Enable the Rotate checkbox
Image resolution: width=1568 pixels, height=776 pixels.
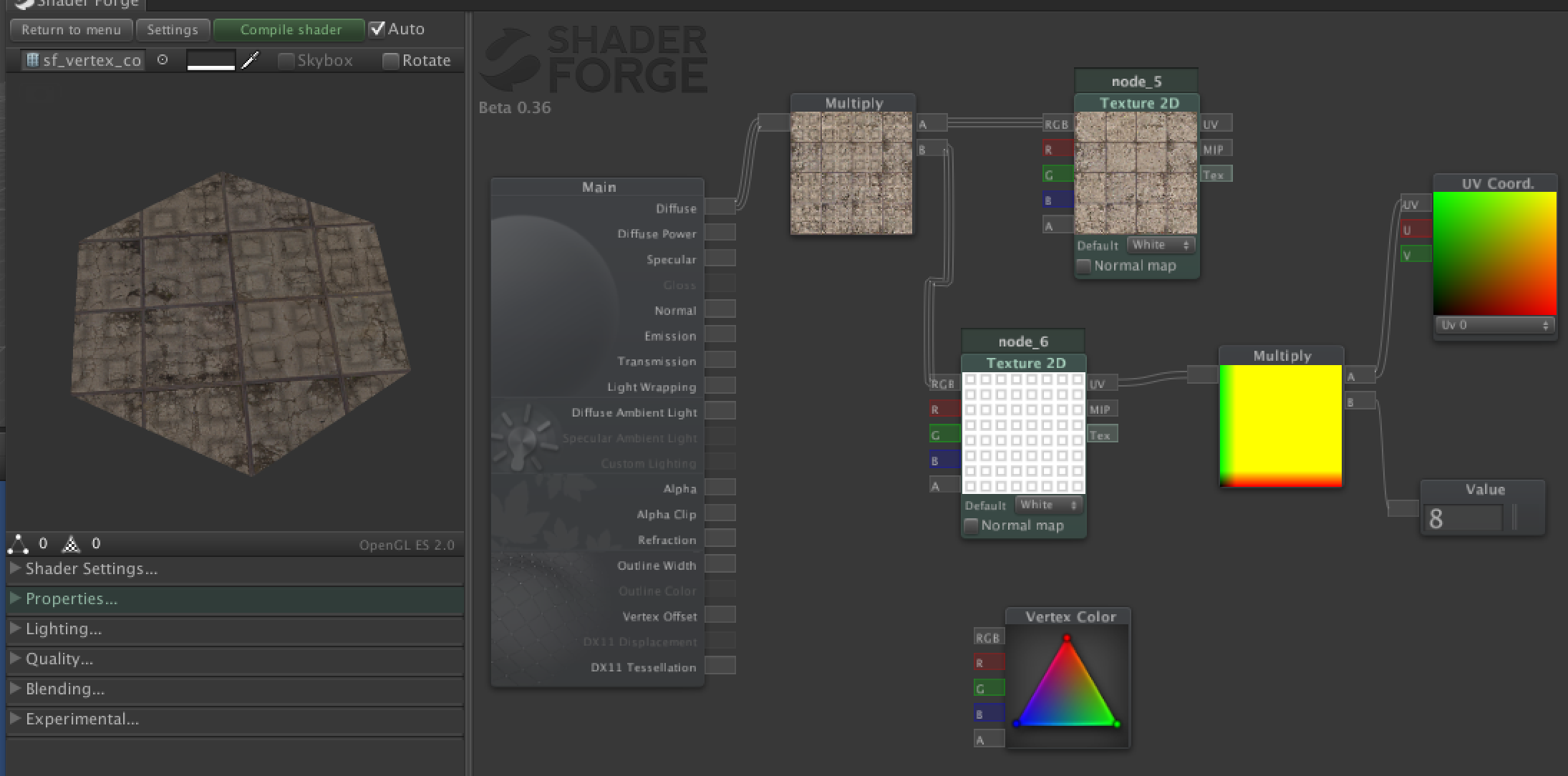(x=390, y=61)
